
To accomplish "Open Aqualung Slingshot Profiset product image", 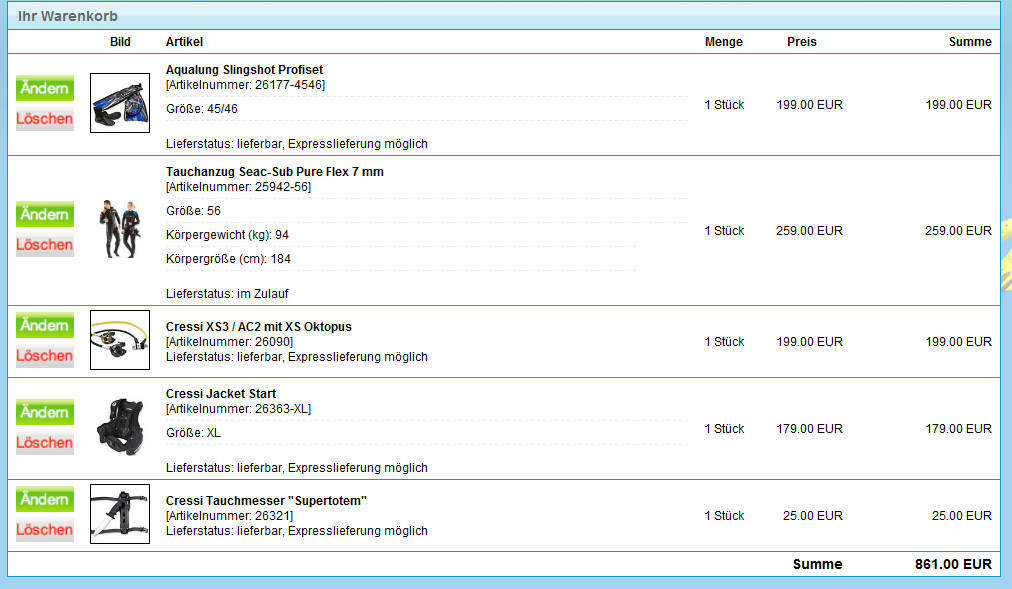I will (120, 103).
